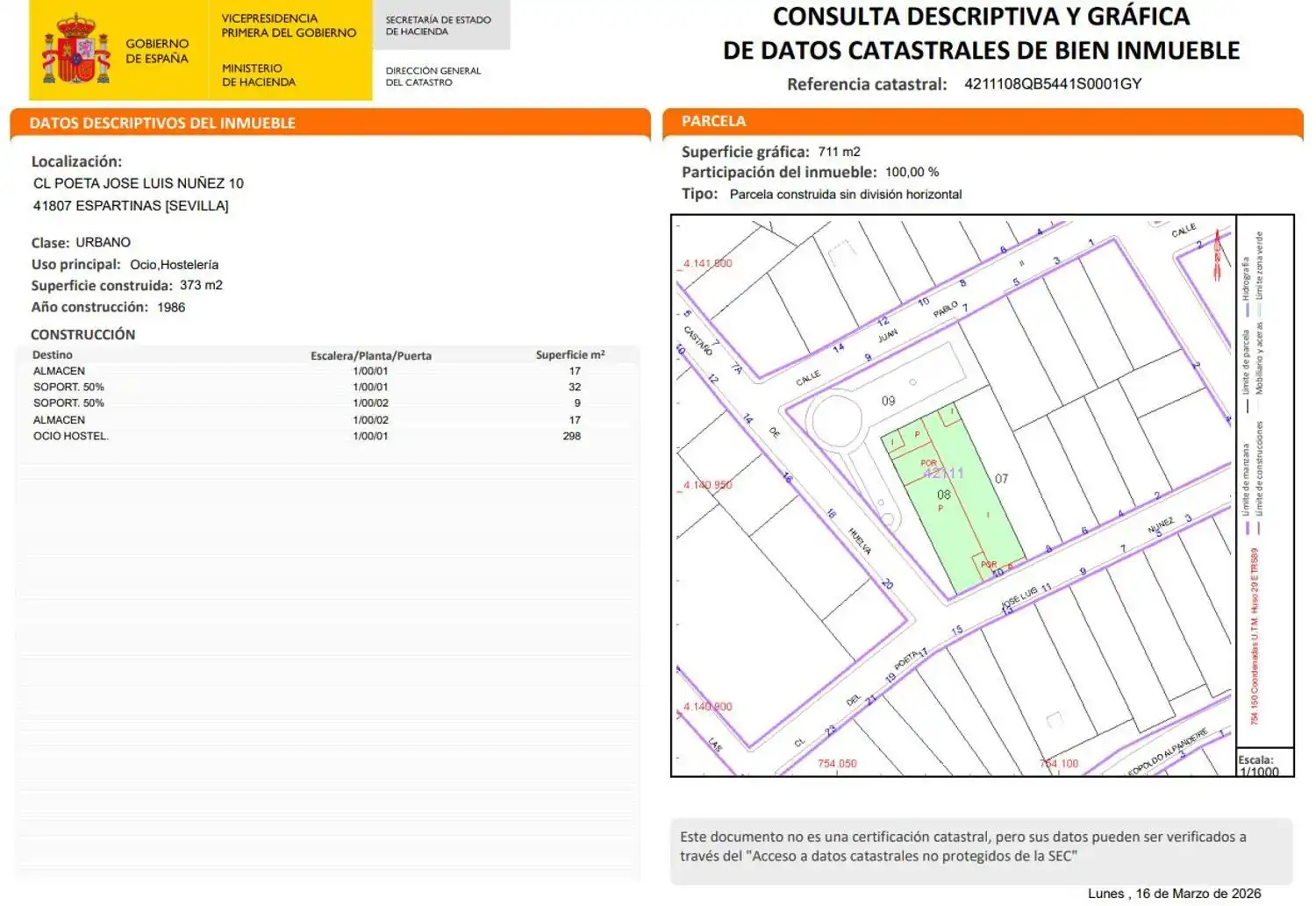Click 'Parcela construida sin división horizontal'
Screen dimensions: 1316x906
[846, 195]
